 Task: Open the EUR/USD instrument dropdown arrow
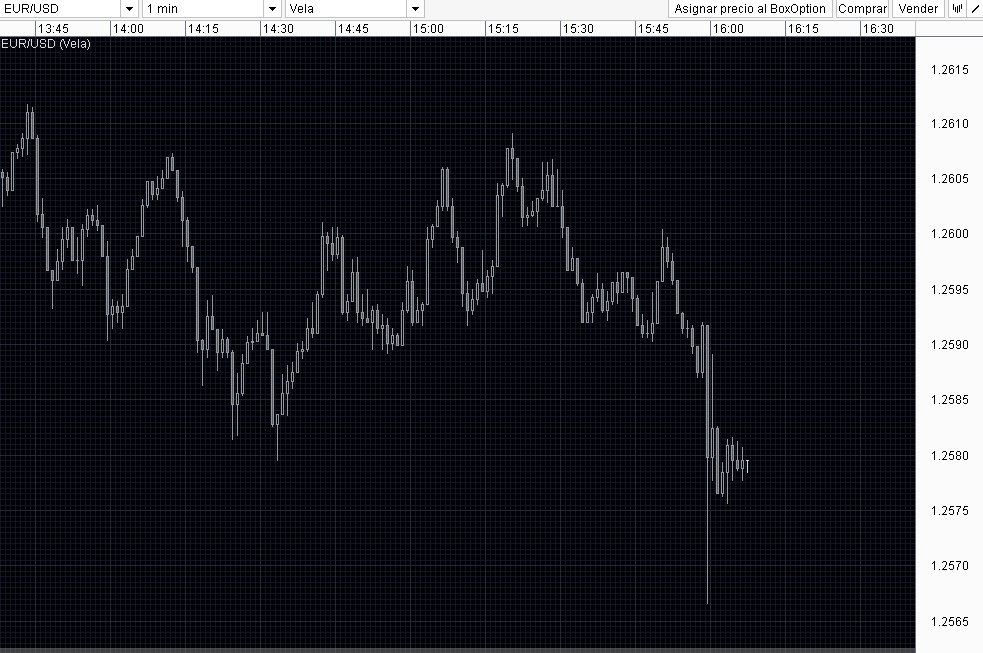[129, 9]
